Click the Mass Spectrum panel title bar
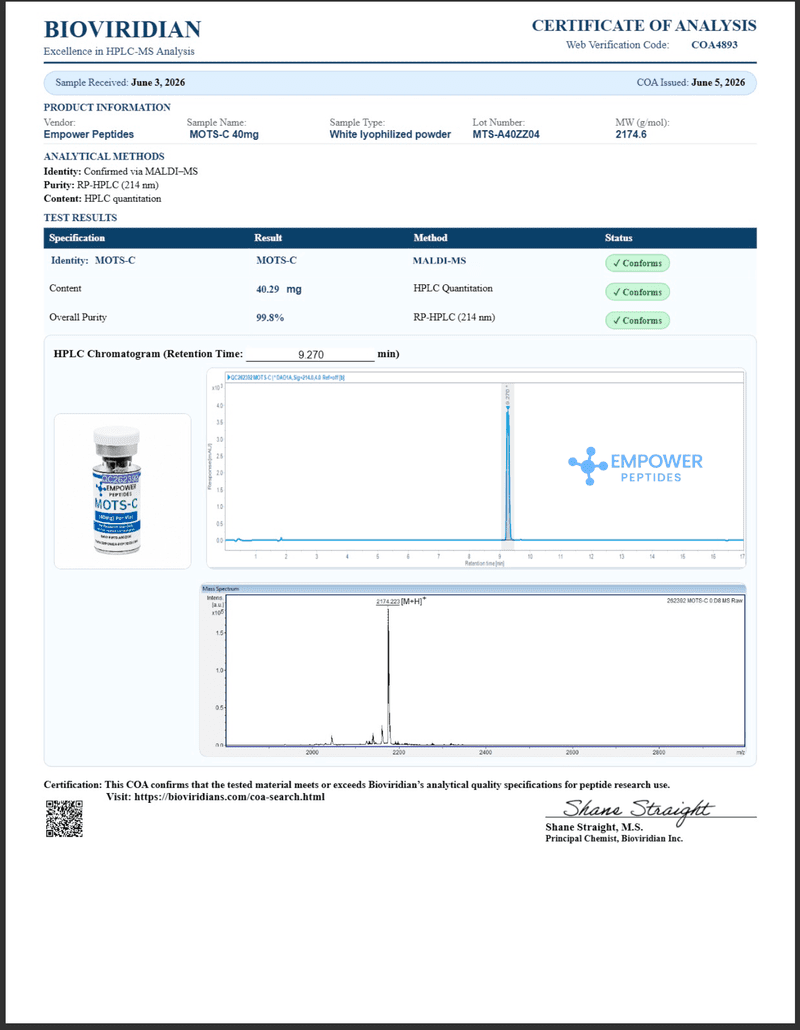Screen dimensions: 800x1030 click(472, 589)
